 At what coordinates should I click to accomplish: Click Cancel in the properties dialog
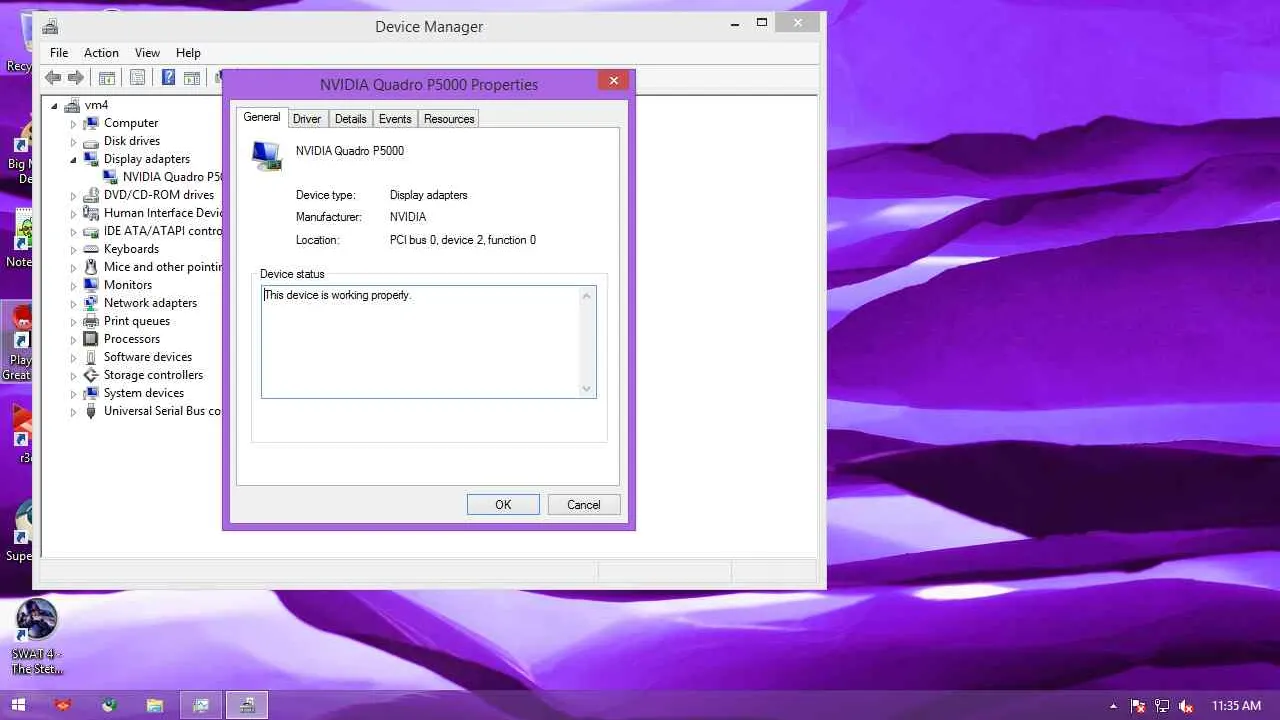click(x=584, y=505)
